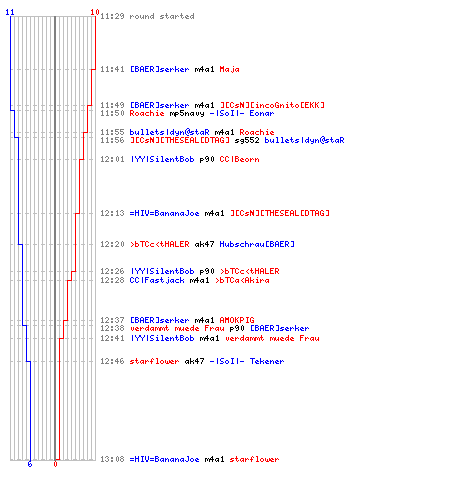Click killer bullets|dyn@staR at 11:55
Screen dimensions: 450x500
pyautogui.click(x=169, y=132)
